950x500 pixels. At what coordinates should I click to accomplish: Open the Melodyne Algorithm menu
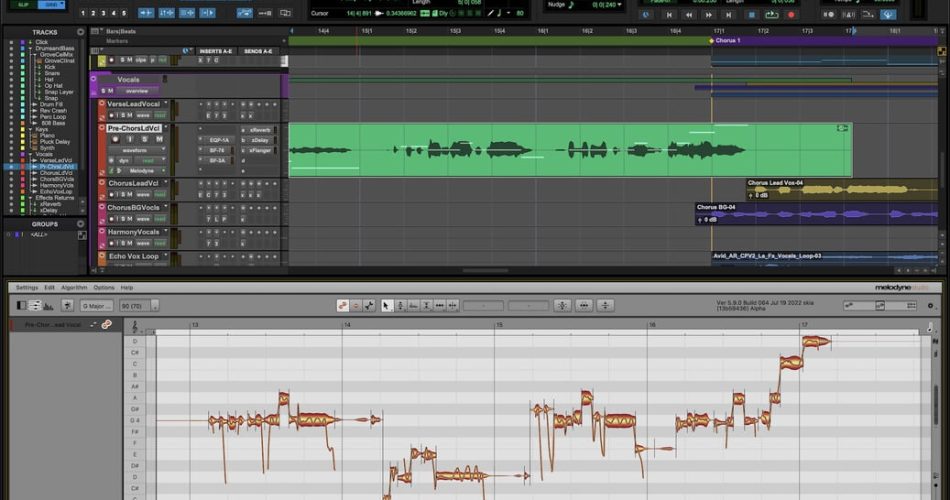coord(74,288)
